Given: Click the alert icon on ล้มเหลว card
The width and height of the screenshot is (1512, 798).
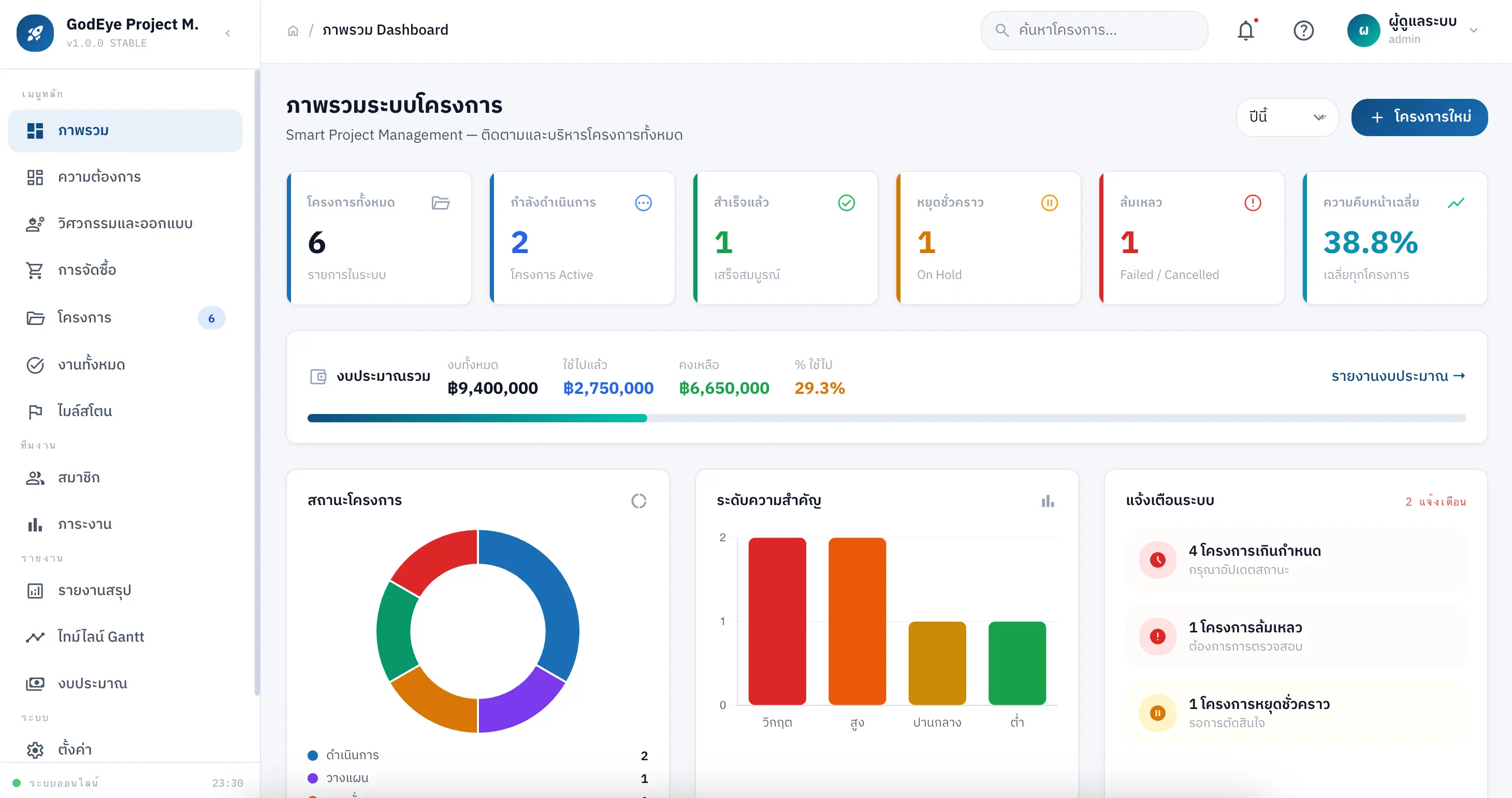Looking at the screenshot, I should 1253,203.
